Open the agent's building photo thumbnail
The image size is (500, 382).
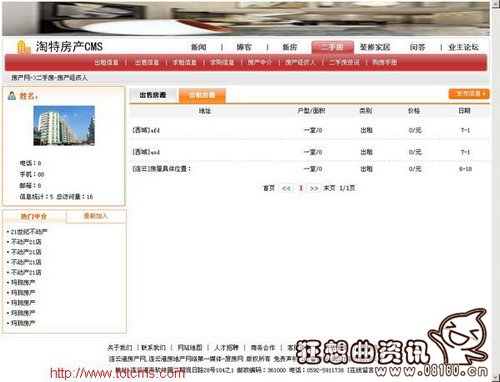[64, 126]
